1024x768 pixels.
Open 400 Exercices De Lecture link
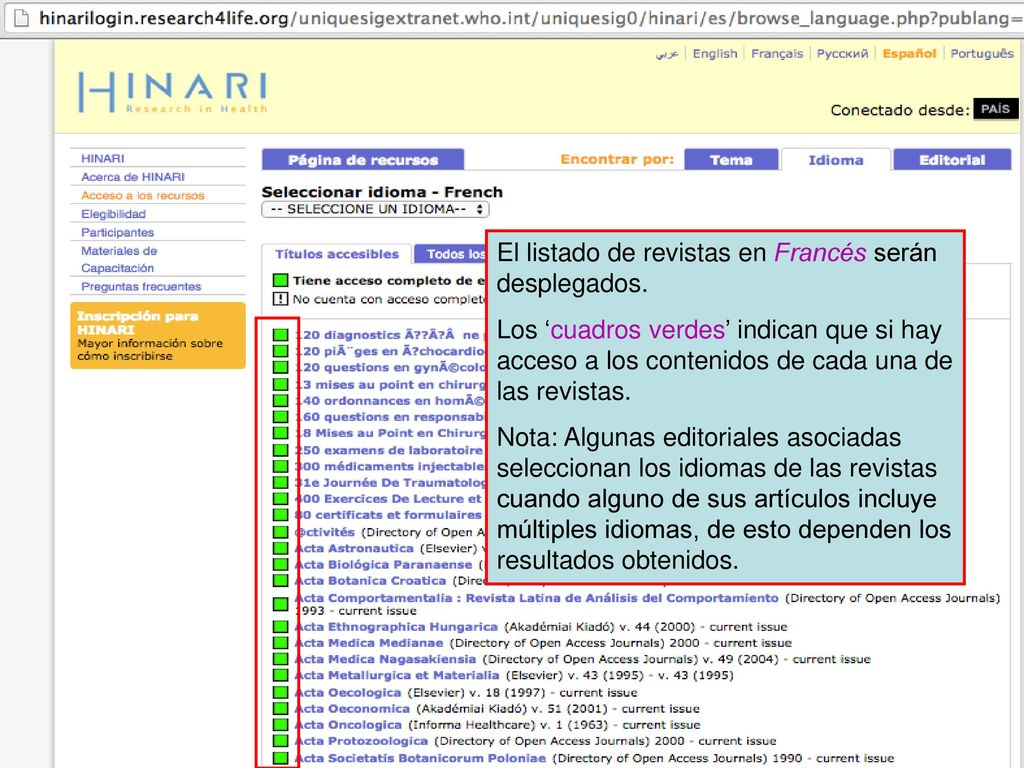389,498
